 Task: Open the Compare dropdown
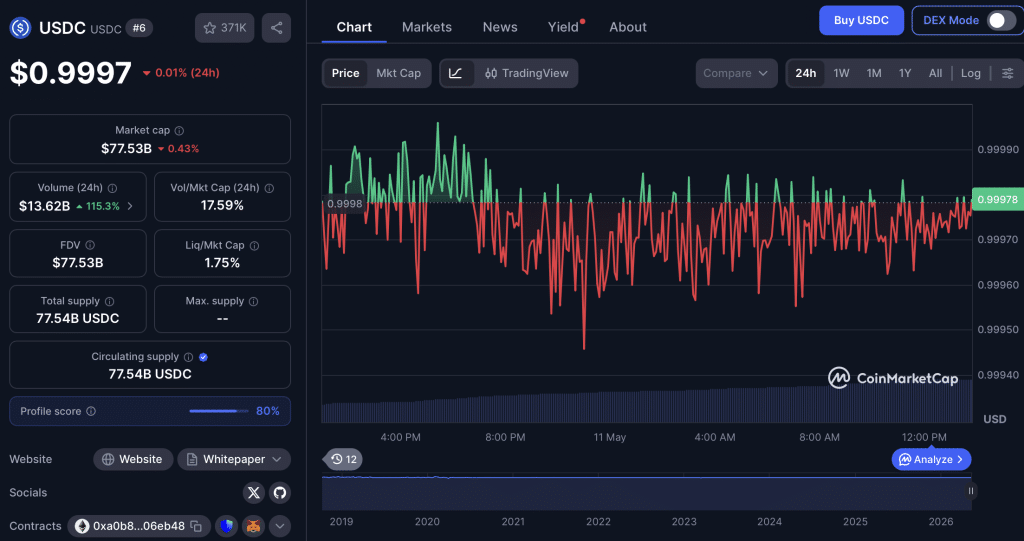pos(736,73)
